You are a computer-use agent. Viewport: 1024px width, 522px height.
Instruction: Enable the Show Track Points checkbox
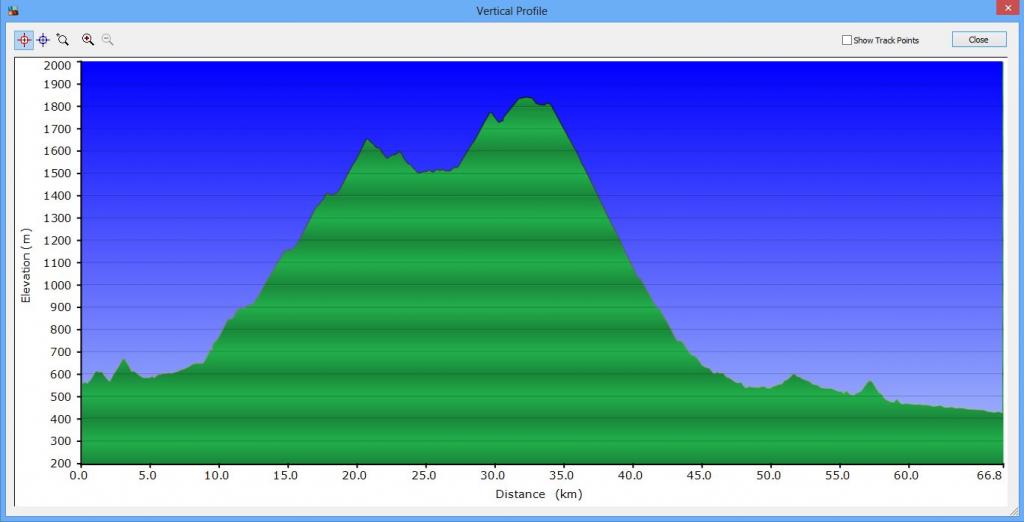[x=847, y=40]
